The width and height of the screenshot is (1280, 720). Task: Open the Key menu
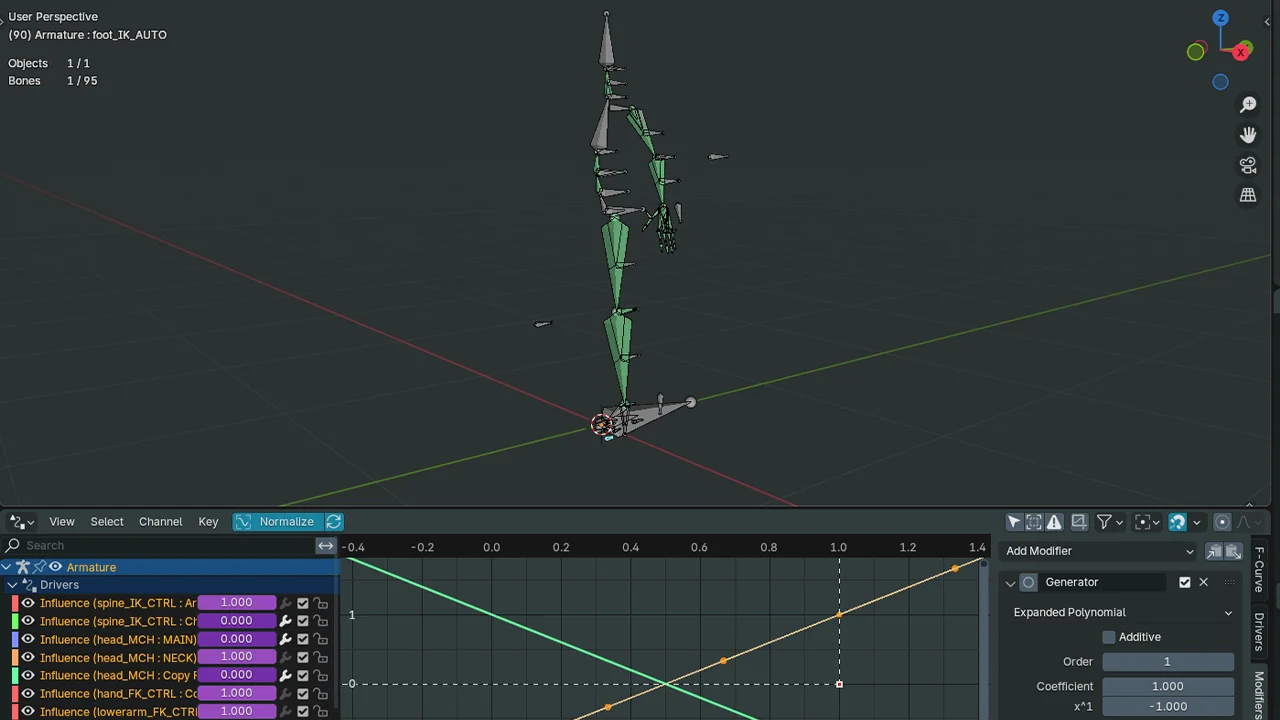(208, 522)
